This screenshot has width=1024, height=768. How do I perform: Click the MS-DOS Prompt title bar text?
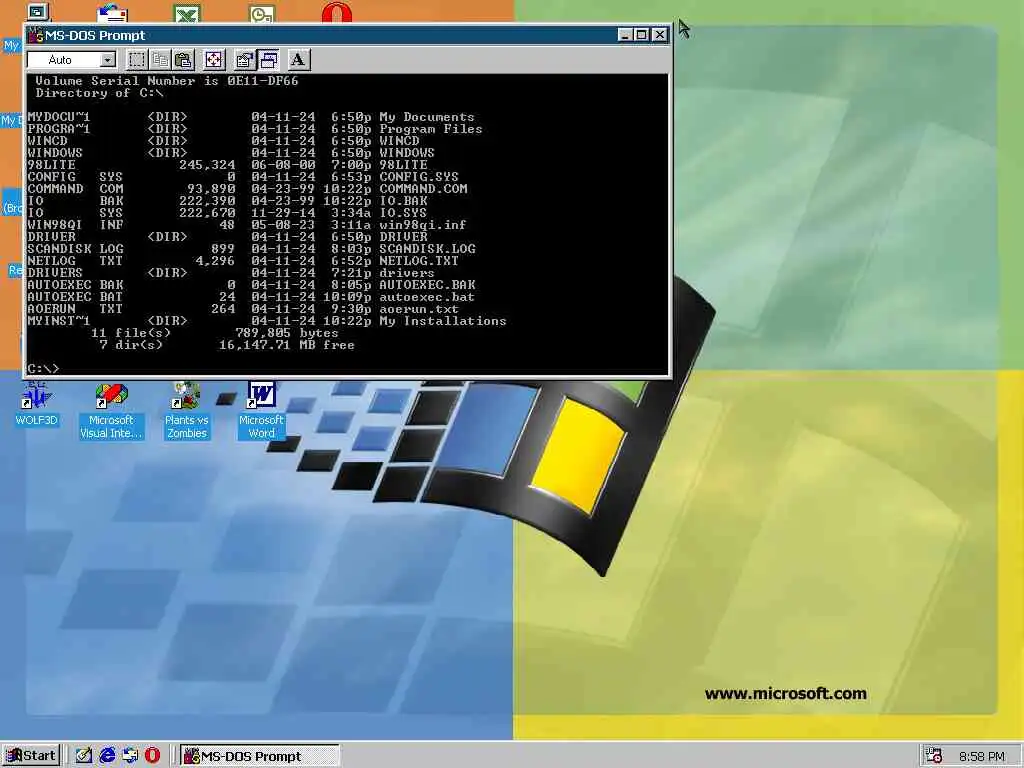[95, 35]
